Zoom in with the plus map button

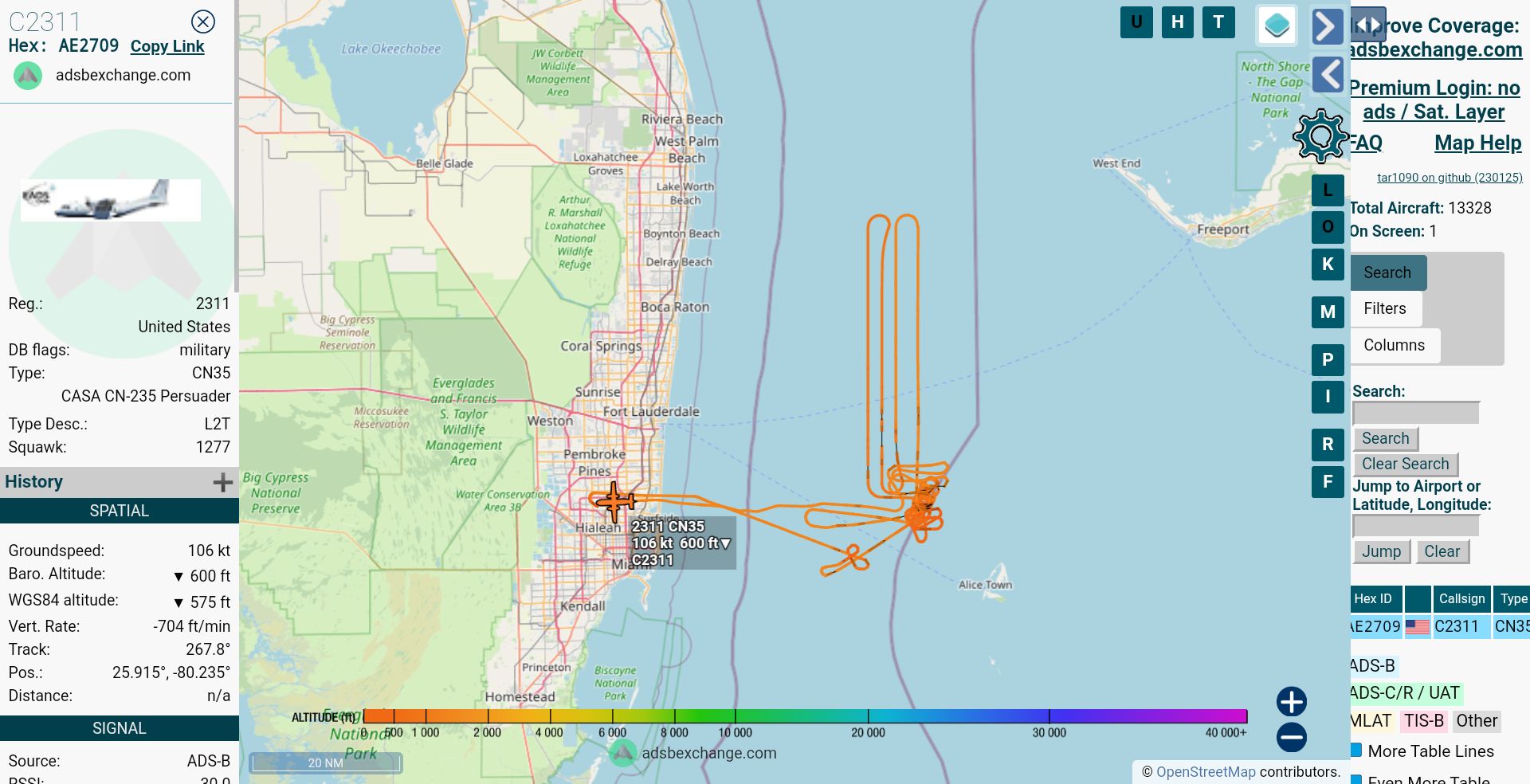click(x=1292, y=702)
